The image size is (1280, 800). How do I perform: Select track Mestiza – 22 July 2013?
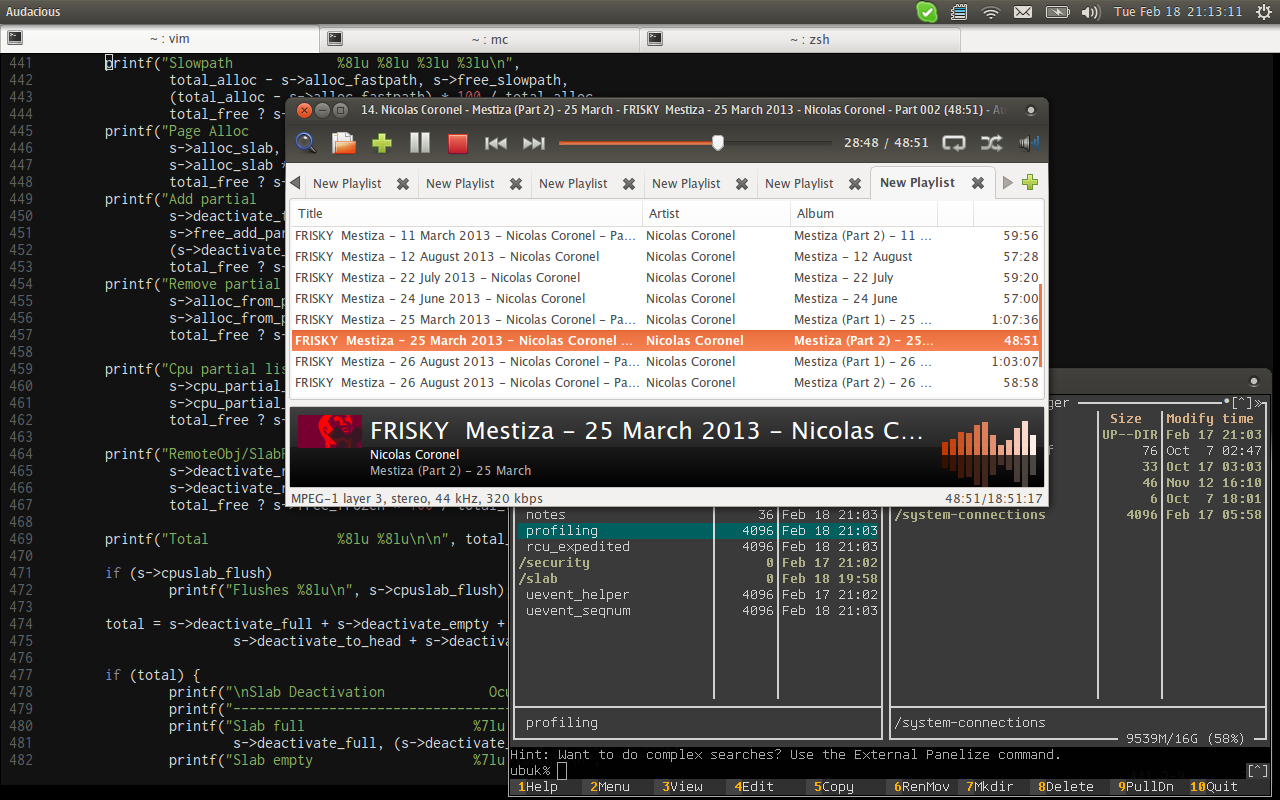pos(665,278)
